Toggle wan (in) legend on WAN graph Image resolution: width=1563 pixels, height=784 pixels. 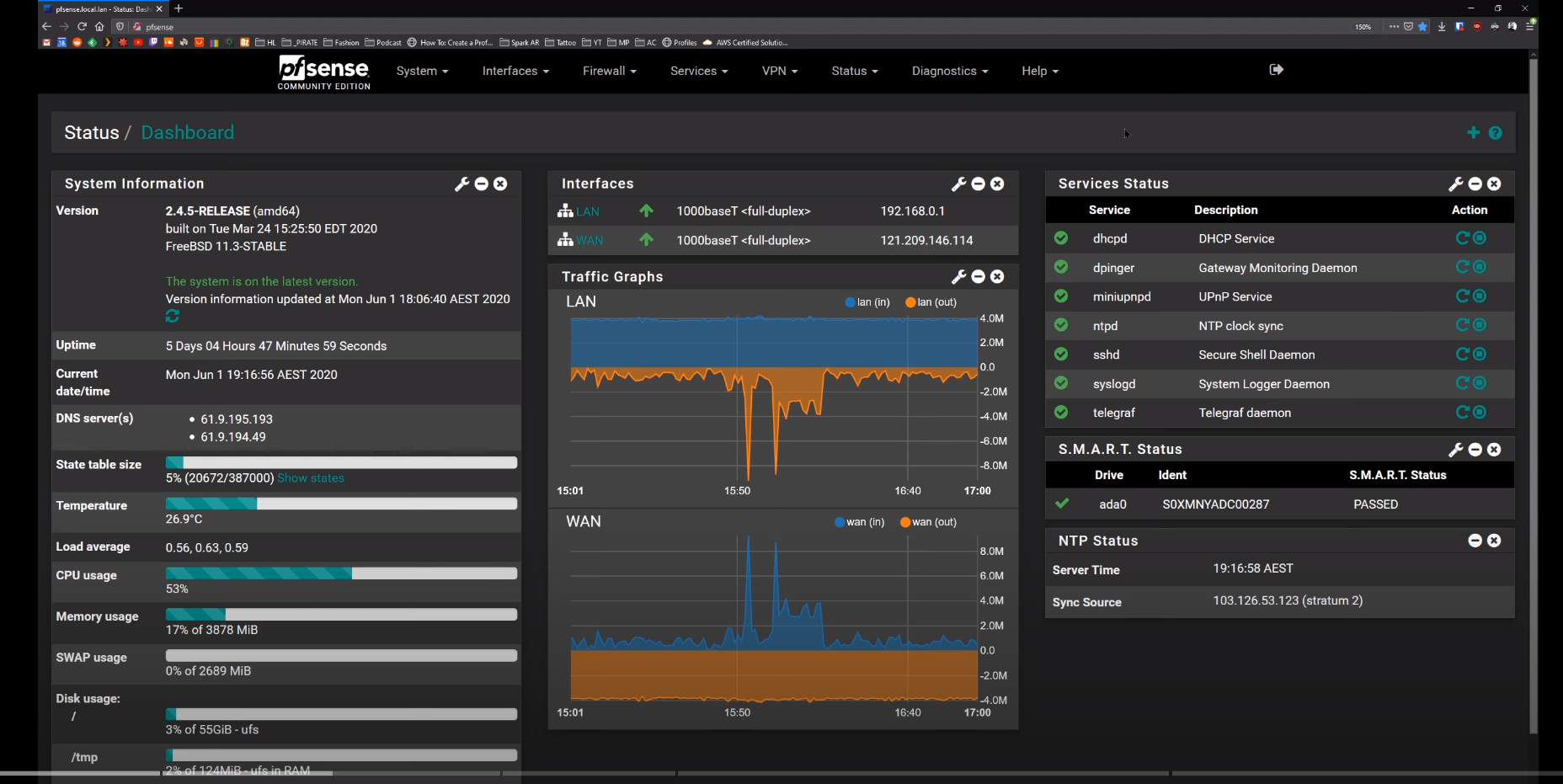(860, 522)
